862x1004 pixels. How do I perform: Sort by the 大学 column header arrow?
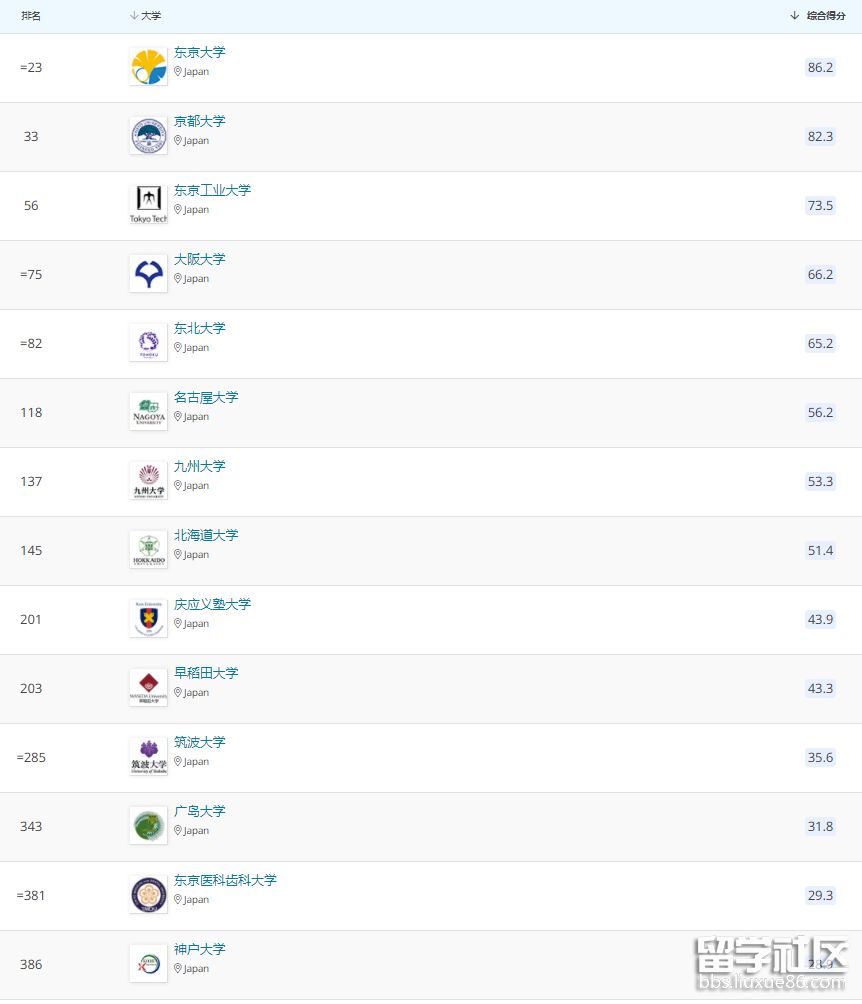pos(134,16)
